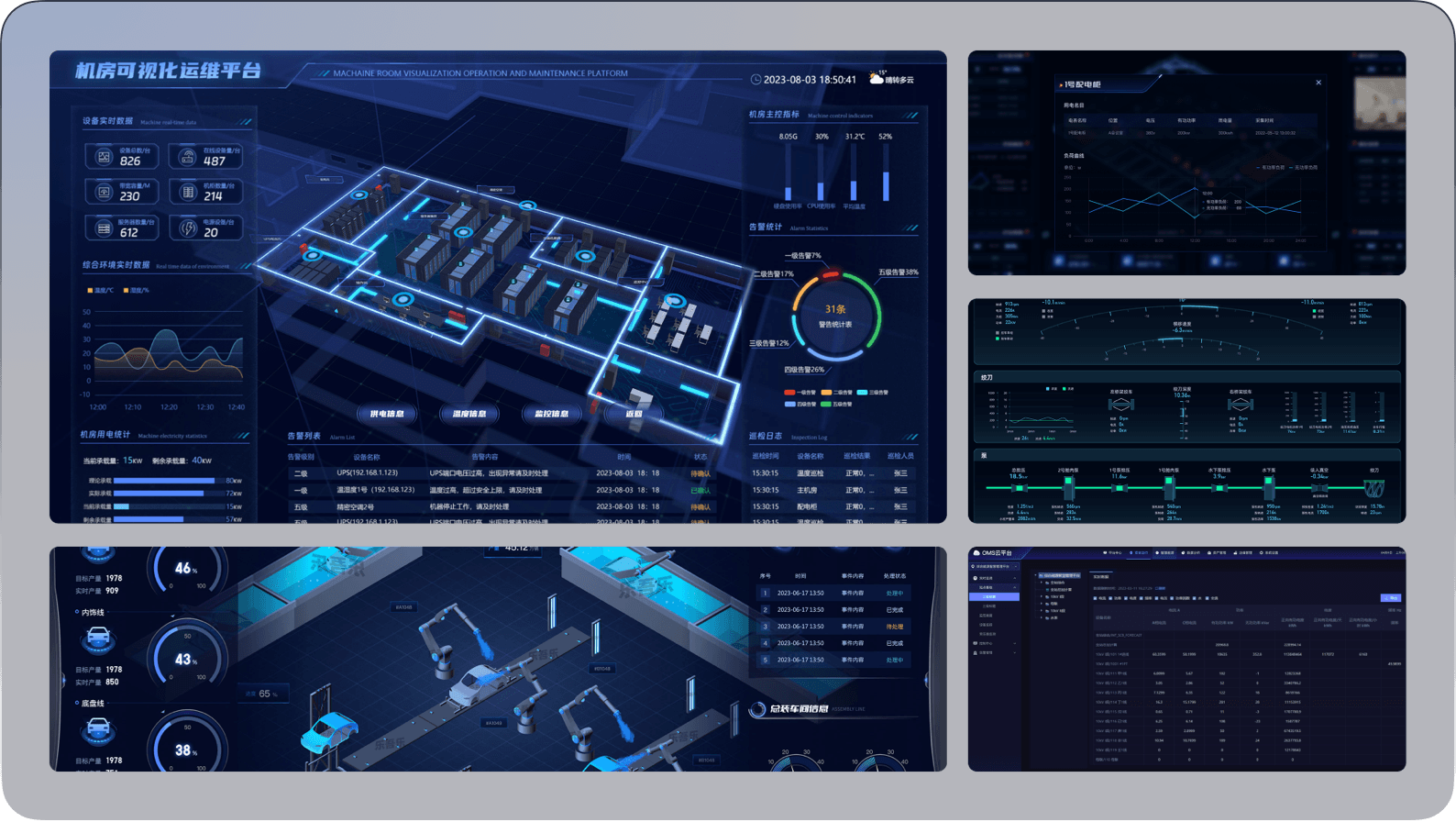Click the weather cloud icon in header
The height and width of the screenshot is (822, 1456).
click(x=877, y=79)
